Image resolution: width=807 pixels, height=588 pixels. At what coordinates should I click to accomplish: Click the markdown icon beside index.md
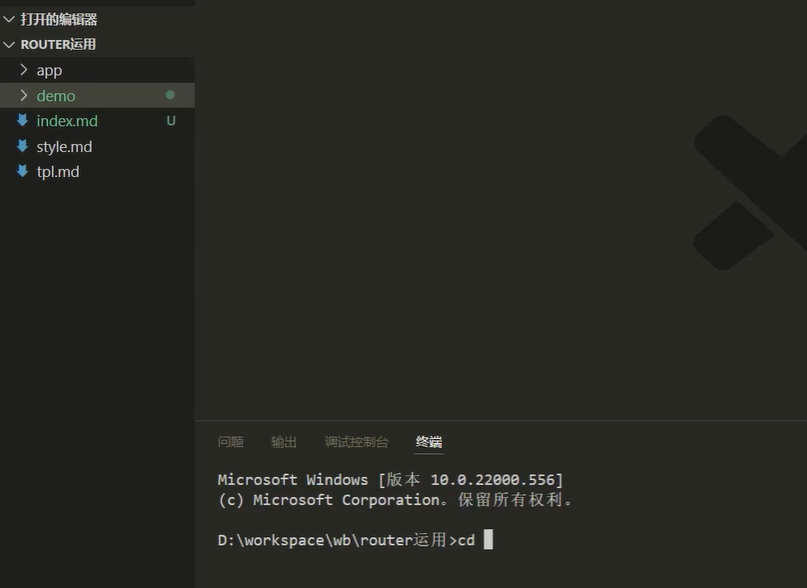click(22, 120)
